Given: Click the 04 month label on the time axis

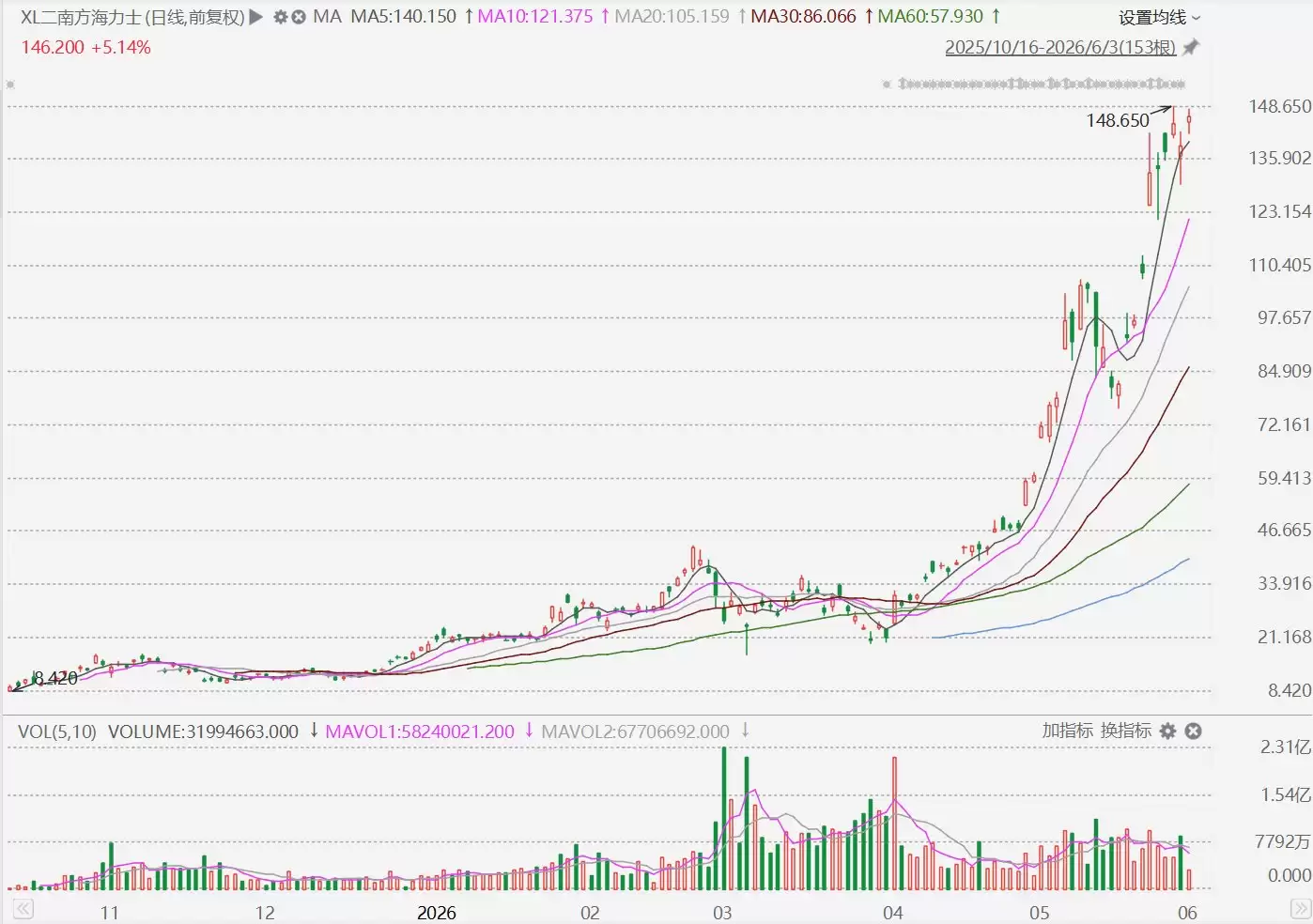Looking at the screenshot, I should pyautogui.click(x=892, y=912).
